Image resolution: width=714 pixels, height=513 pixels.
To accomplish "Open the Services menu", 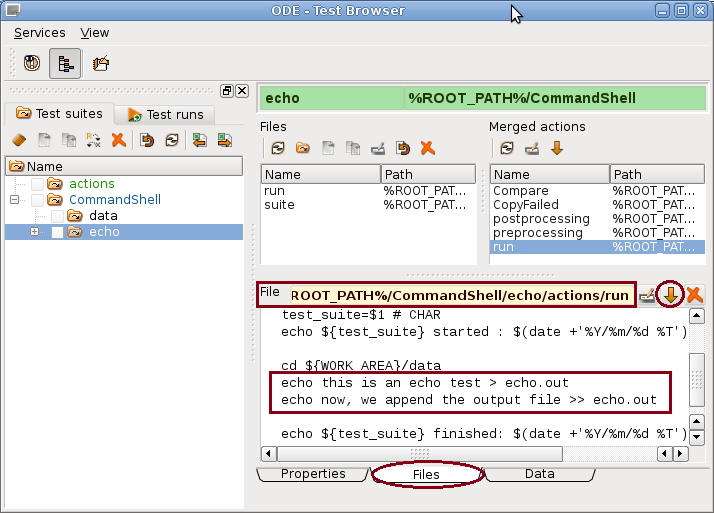I will 39,33.
